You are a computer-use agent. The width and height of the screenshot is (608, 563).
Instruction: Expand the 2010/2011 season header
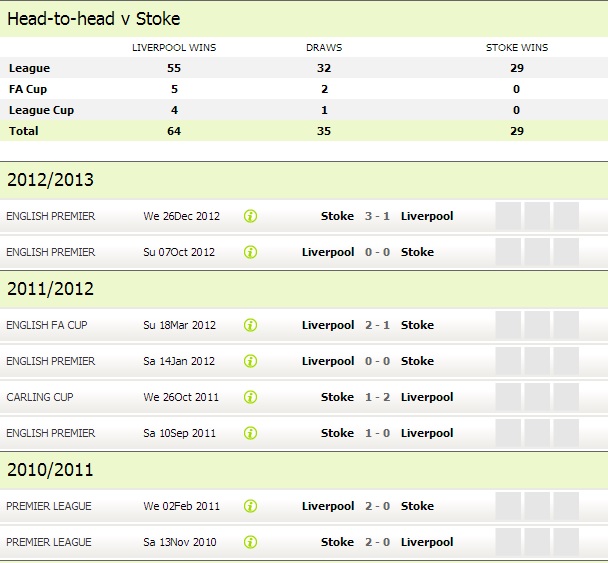coord(50,470)
